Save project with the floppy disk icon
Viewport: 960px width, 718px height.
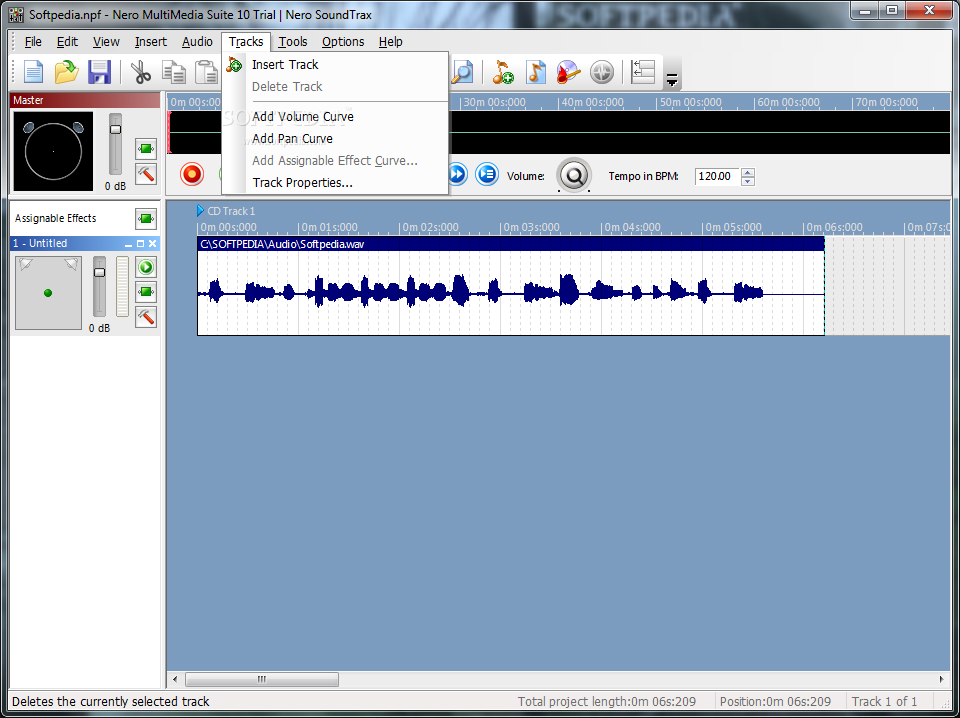pos(99,72)
